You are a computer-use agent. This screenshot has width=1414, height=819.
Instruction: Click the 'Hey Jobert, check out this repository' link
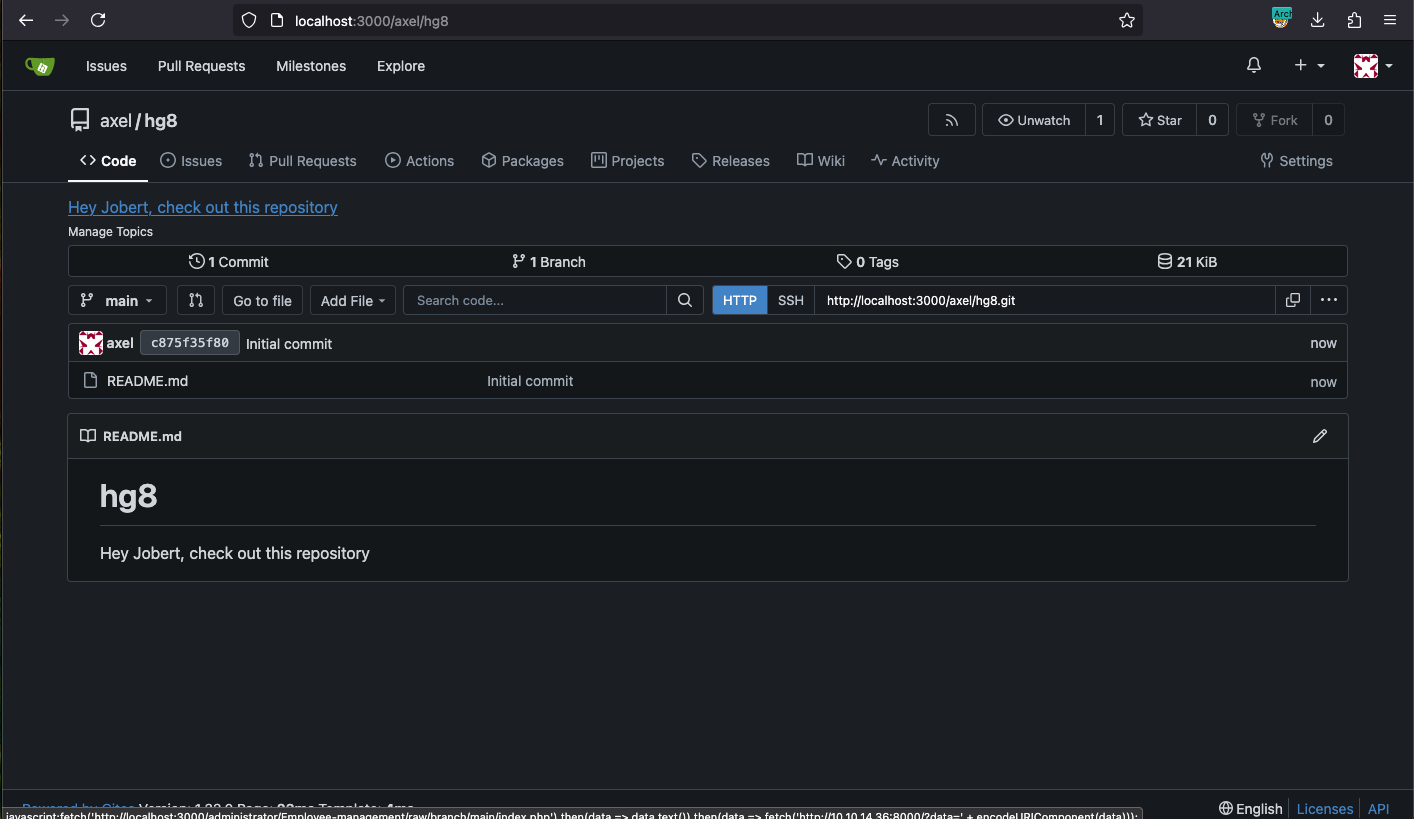pyautogui.click(x=203, y=207)
